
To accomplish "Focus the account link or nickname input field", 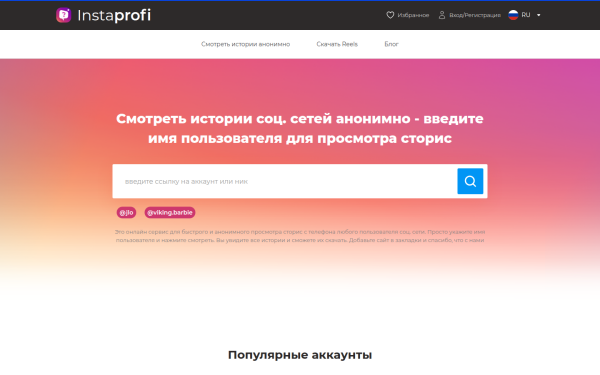I will 285,181.
